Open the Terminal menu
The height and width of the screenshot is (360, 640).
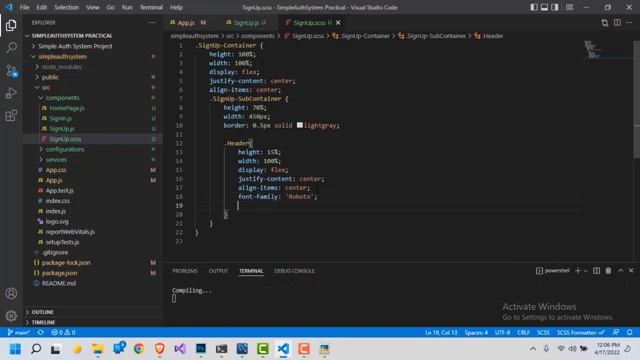(x=151, y=7)
